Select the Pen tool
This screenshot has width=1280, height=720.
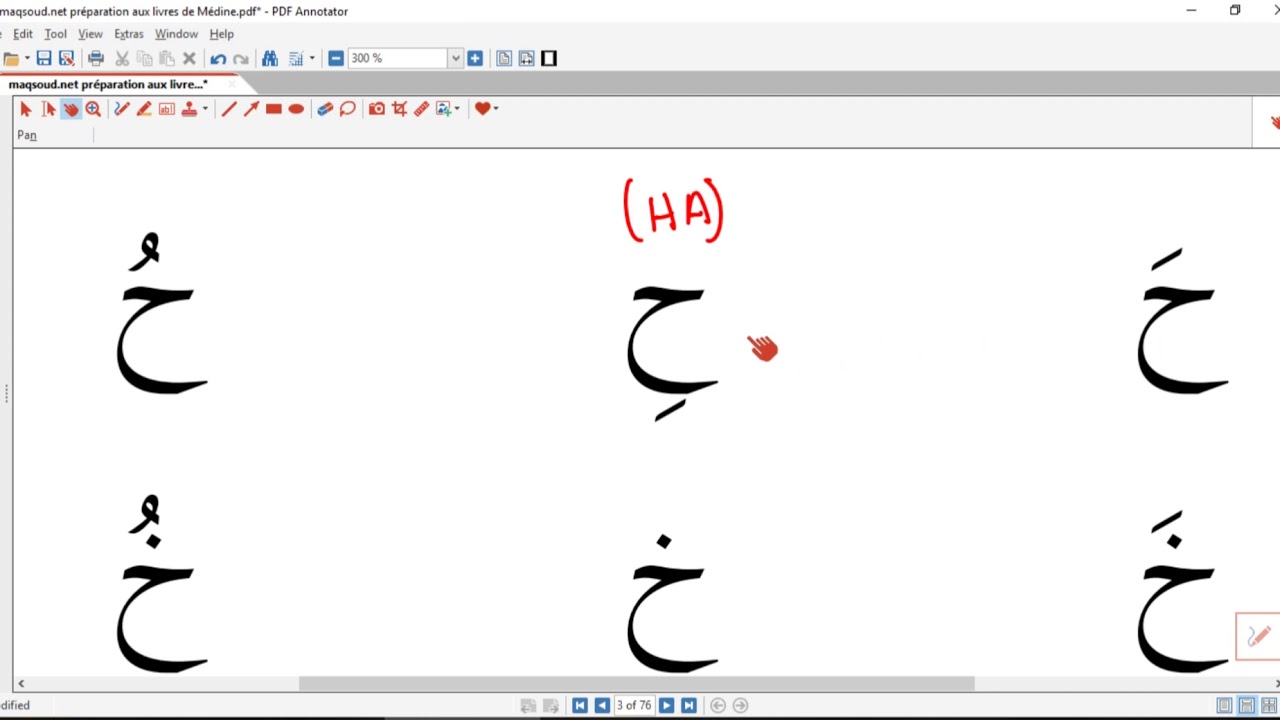122,108
